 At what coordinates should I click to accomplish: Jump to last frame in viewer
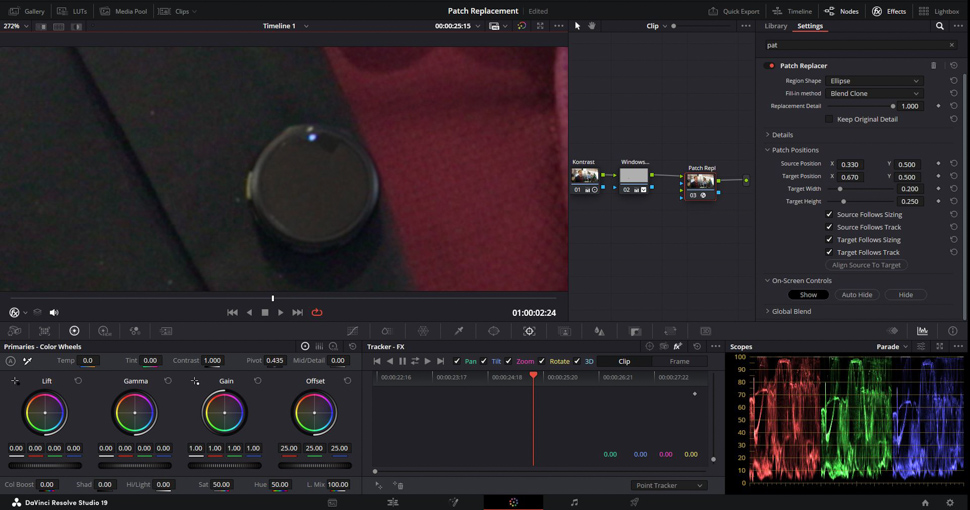[297, 313]
